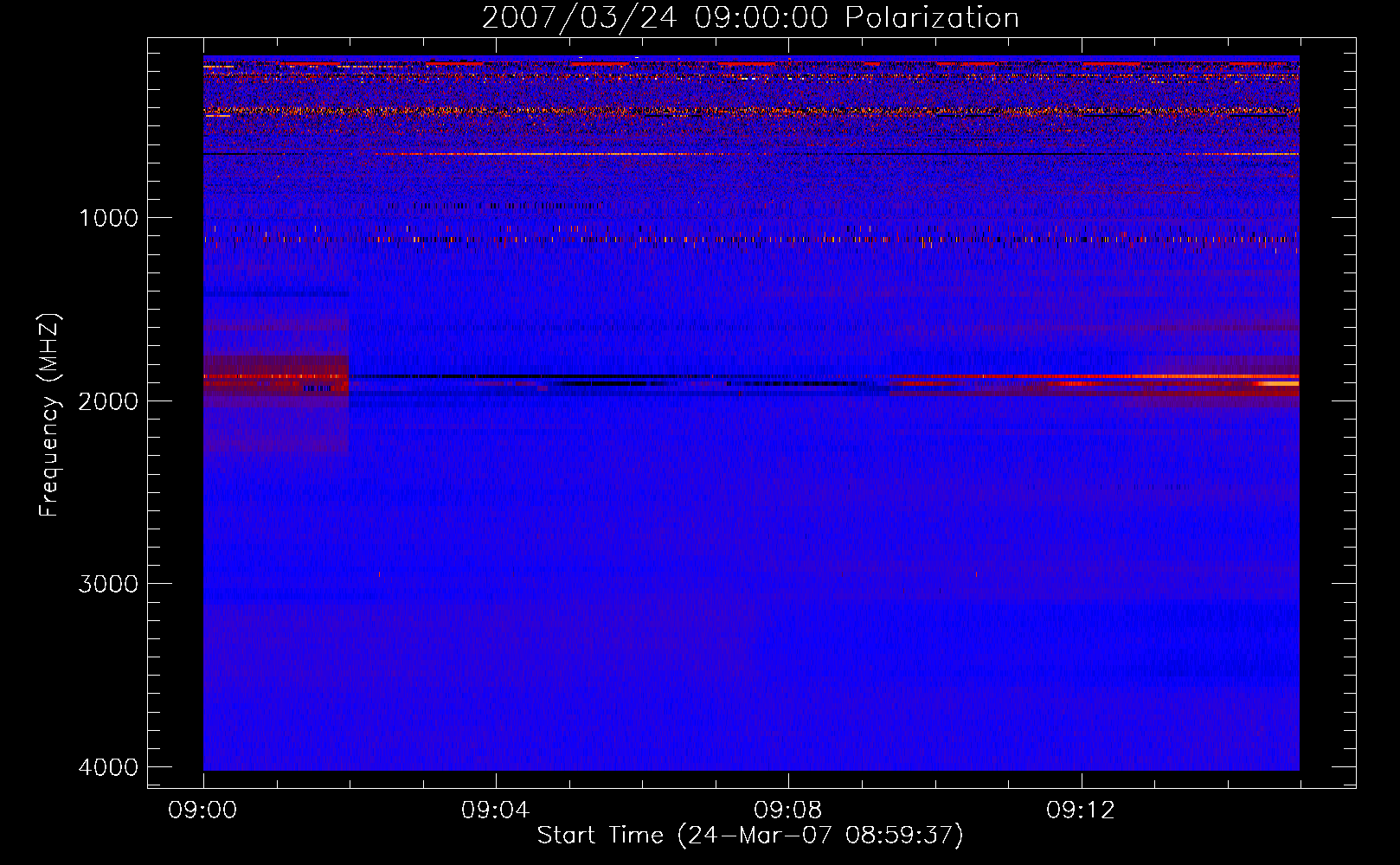The image size is (1400, 865).
Task: Select the 'Frequency (MHZ)' axis label
Action: click(x=49, y=415)
